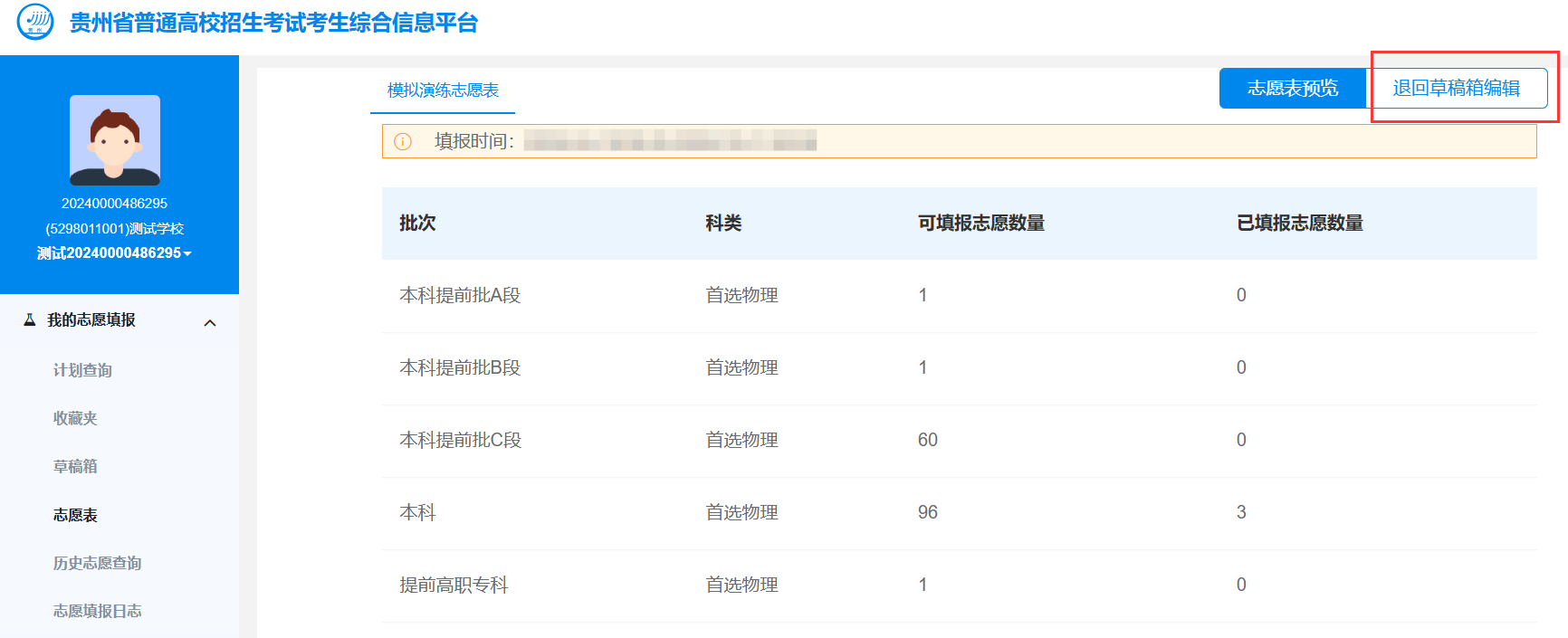Image resolution: width=1568 pixels, height=638 pixels.
Task: Open the 测试20240000486295 user dropdown
Action: coord(114,253)
